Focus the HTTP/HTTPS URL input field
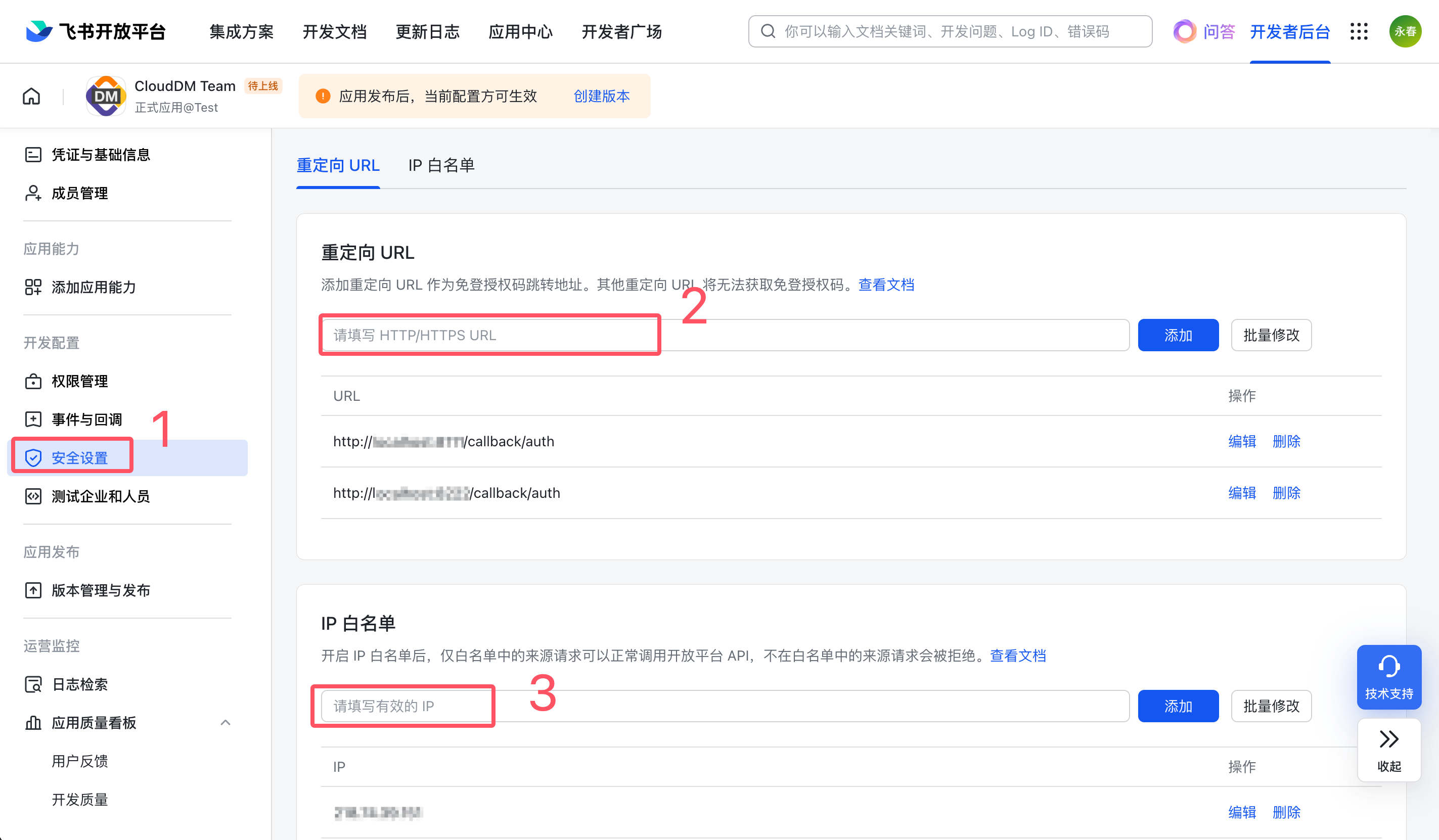This screenshot has height=840, width=1439. point(724,335)
